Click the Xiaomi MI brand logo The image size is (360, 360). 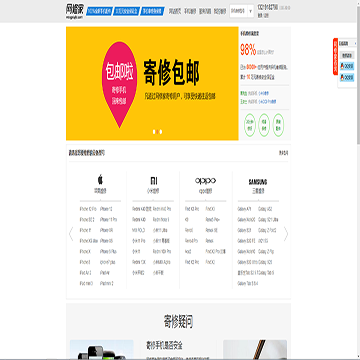[x=153, y=181]
